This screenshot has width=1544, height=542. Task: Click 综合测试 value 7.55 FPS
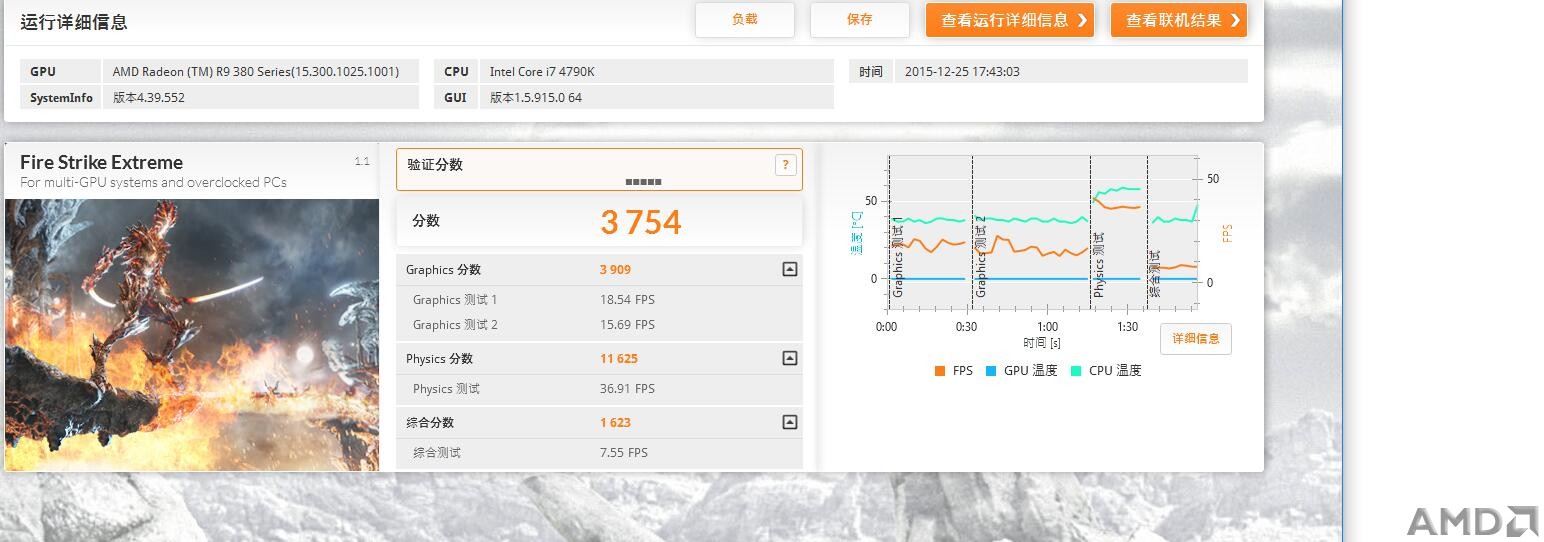click(624, 453)
